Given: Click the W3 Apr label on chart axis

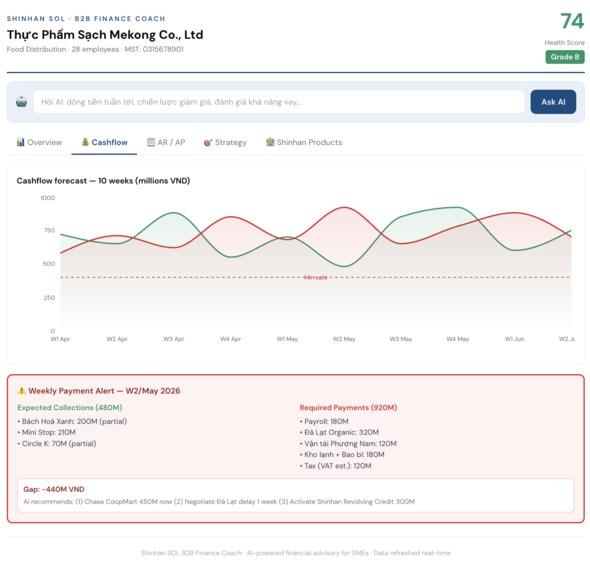Looking at the screenshot, I should tap(174, 339).
